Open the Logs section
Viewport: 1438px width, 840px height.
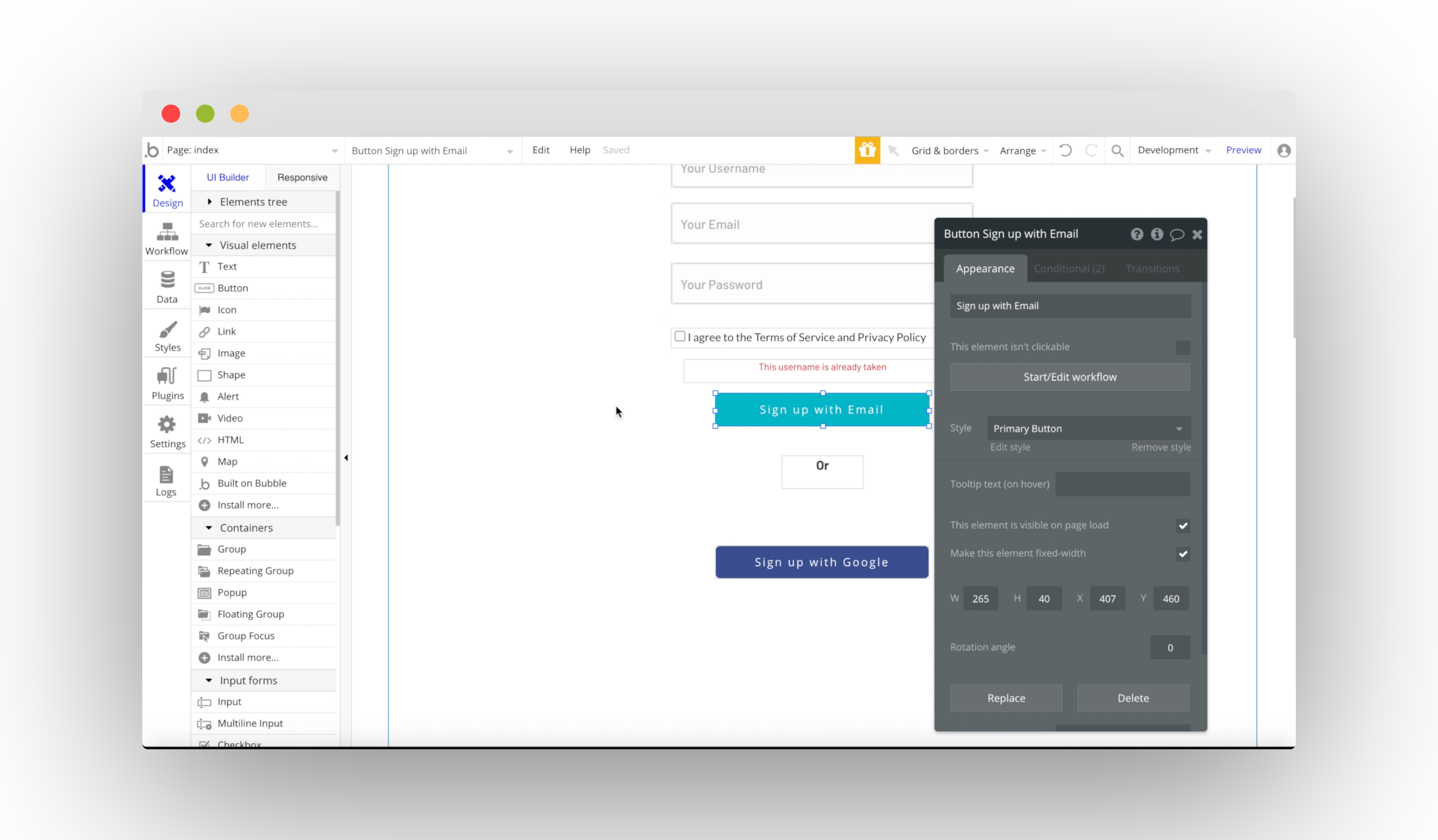pos(167,480)
